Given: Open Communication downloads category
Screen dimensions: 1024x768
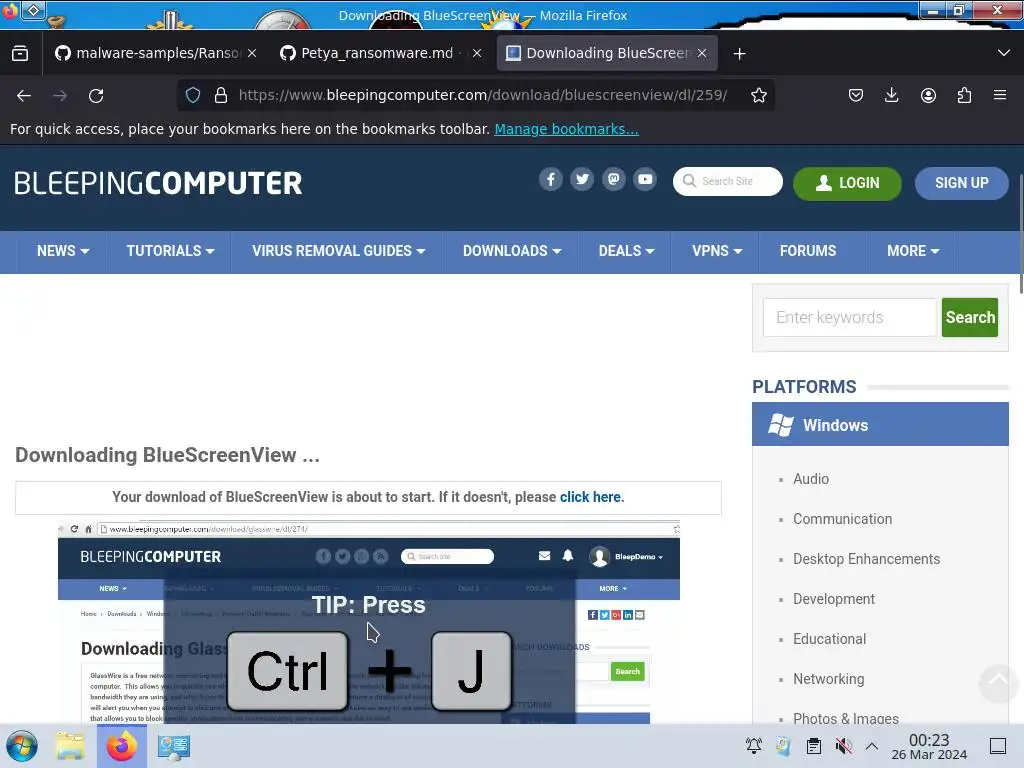Looking at the screenshot, I should click(x=842, y=519).
